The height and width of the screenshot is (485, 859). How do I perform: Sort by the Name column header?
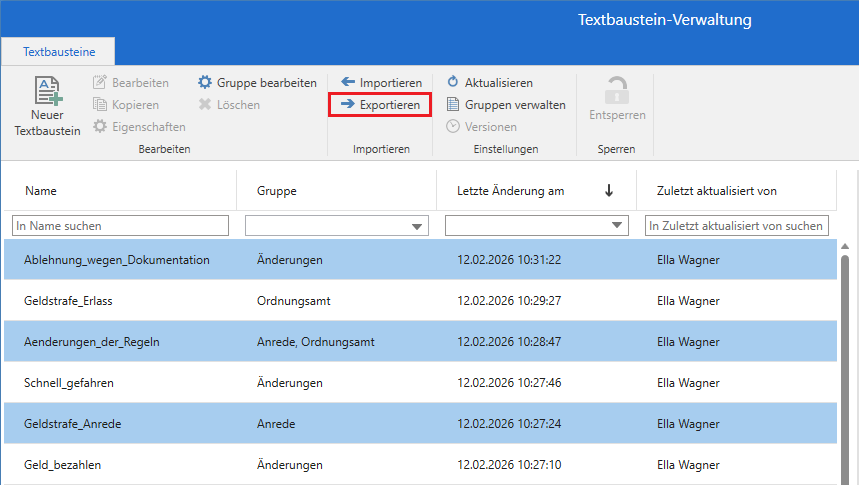coord(41,191)
